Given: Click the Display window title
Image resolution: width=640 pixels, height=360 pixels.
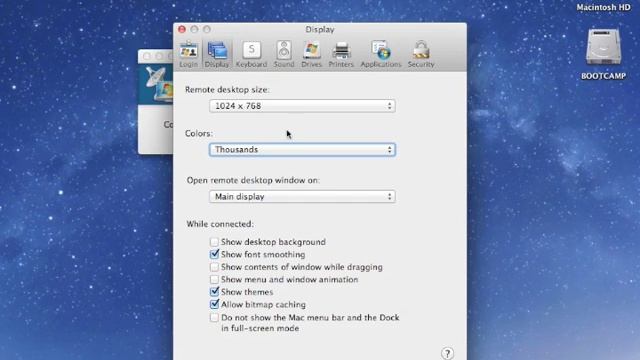Looking at the screenshot, I should [x=320, y=29].
